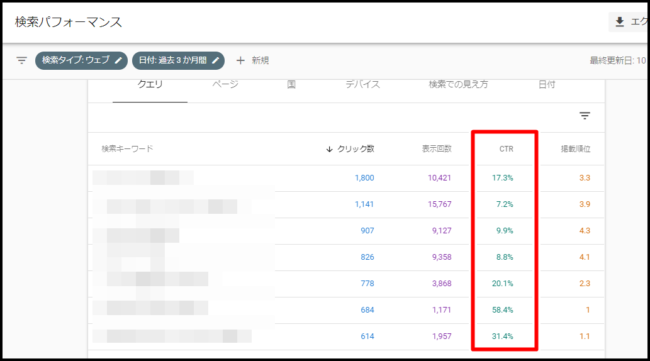Viewport: 650px width, 361px height.
Task: Click the 検索キーワード column header
Action: (127, 148)
